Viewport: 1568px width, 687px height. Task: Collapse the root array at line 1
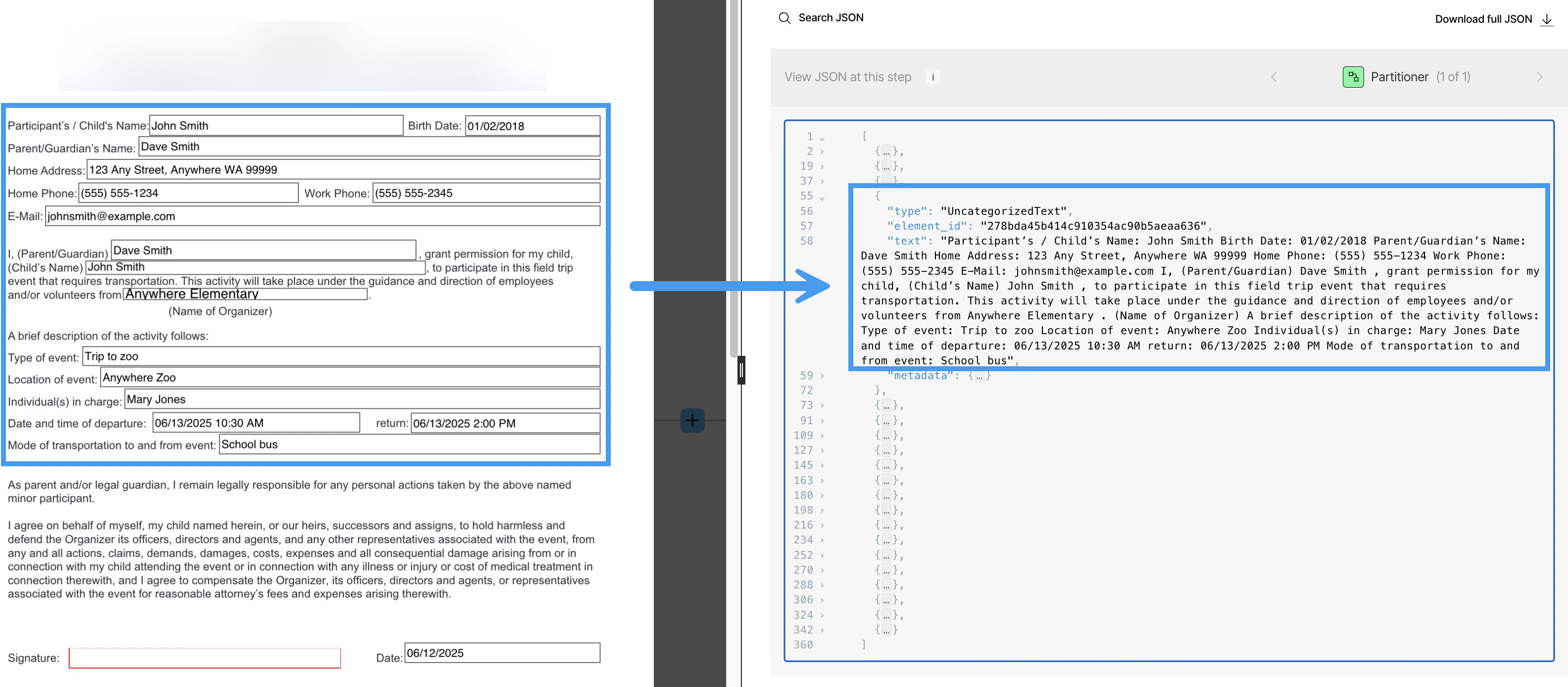click(x=822, y=138)
